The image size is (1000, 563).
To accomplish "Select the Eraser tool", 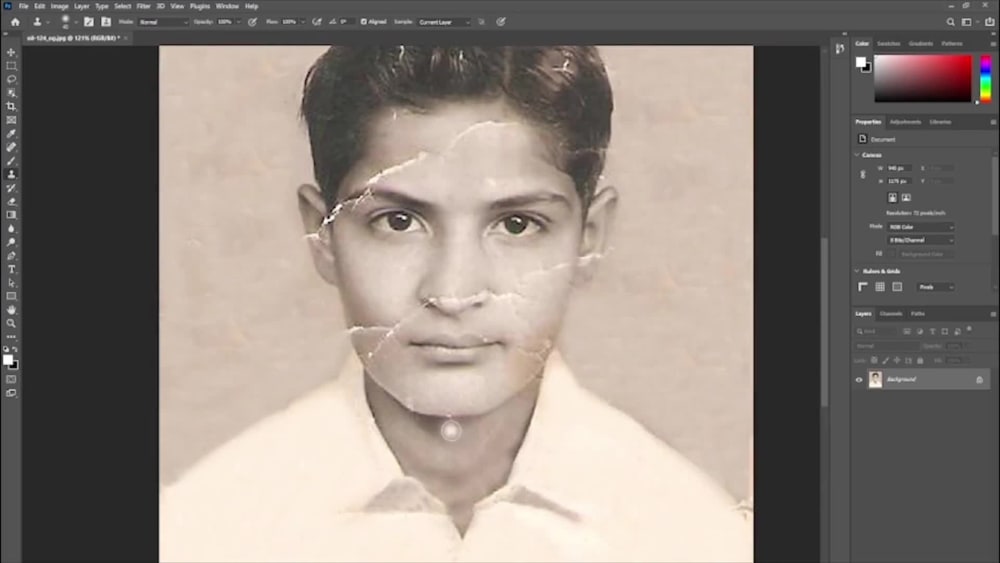I will pos(11,201).
